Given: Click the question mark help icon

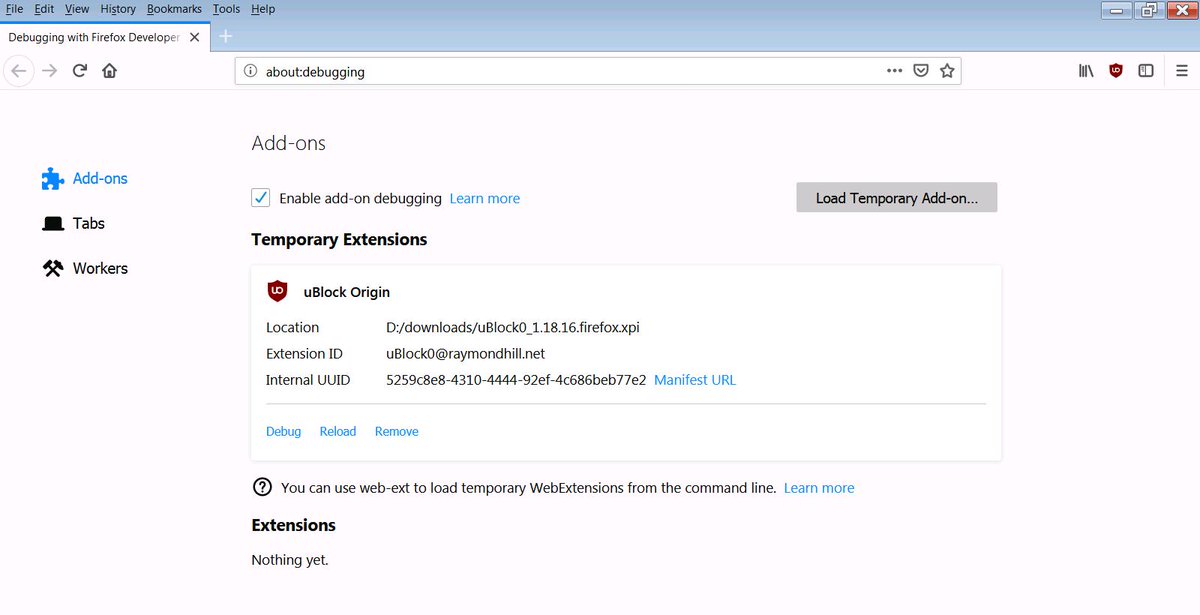Looking at the screenshot, I should [262, 487].
